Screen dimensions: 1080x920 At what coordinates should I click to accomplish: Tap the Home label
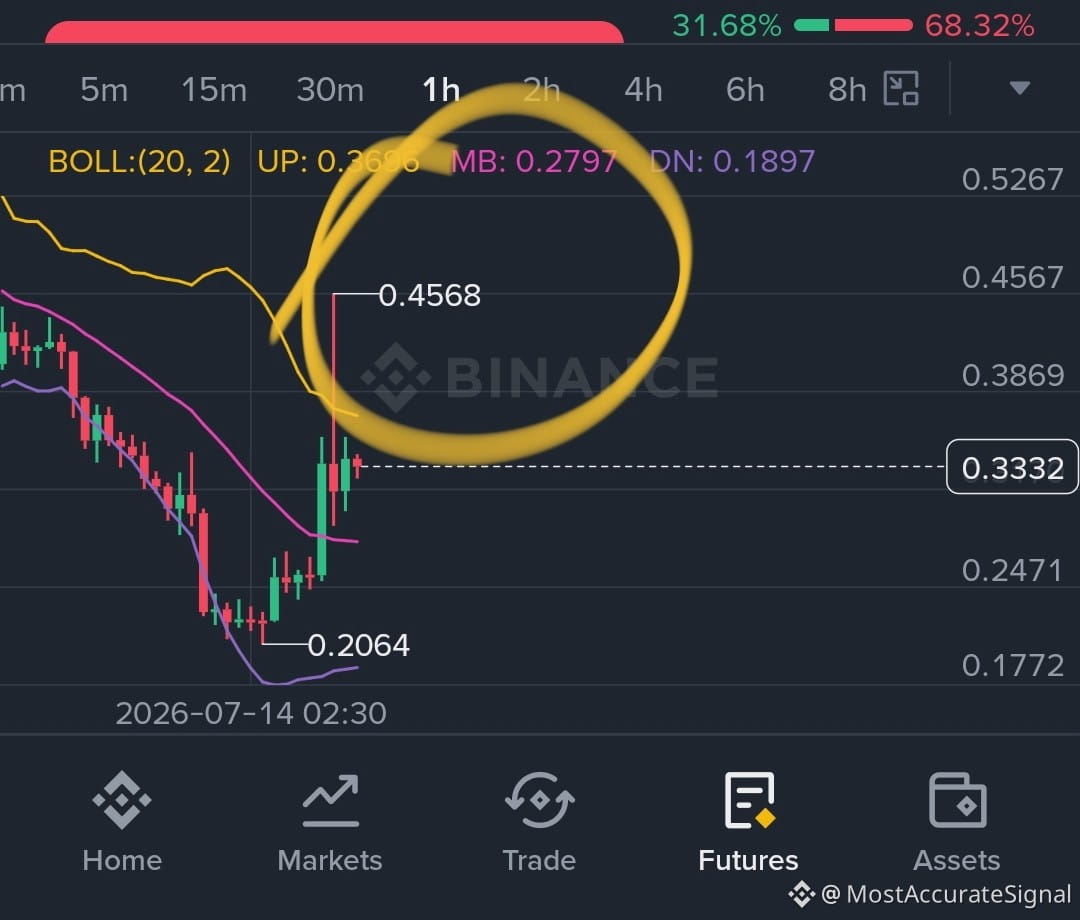(x=122, y=861)
